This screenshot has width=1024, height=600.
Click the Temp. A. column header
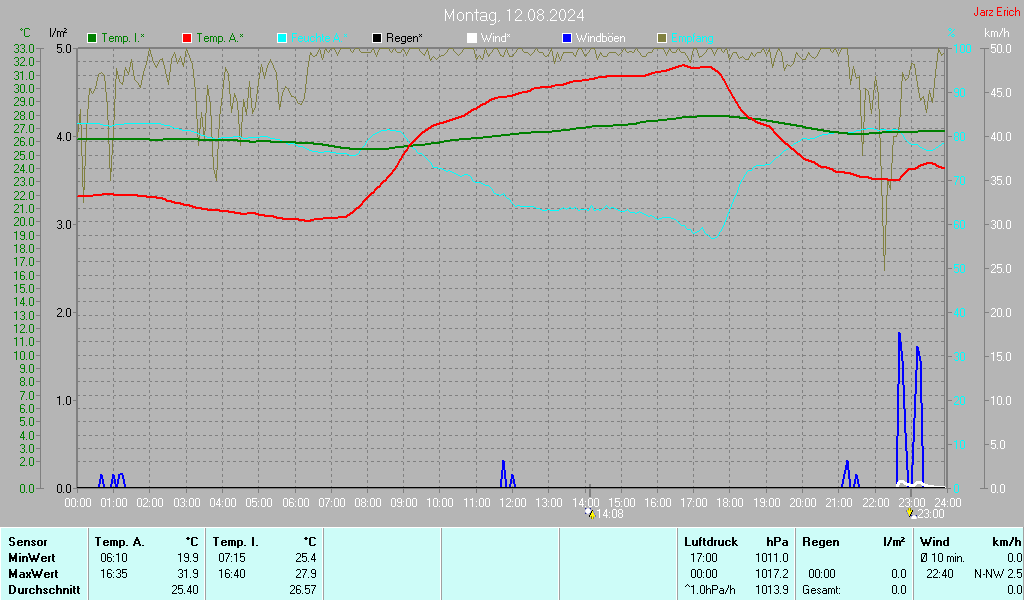[x=120, y=542]
